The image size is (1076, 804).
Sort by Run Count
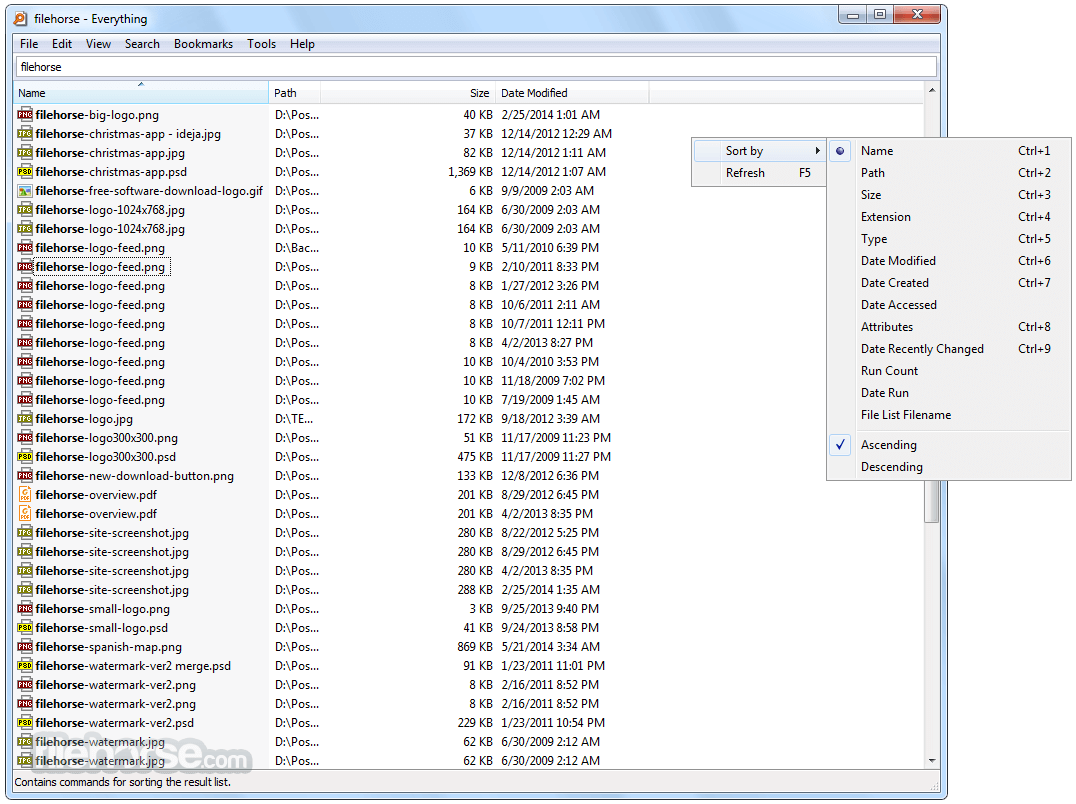949,370
